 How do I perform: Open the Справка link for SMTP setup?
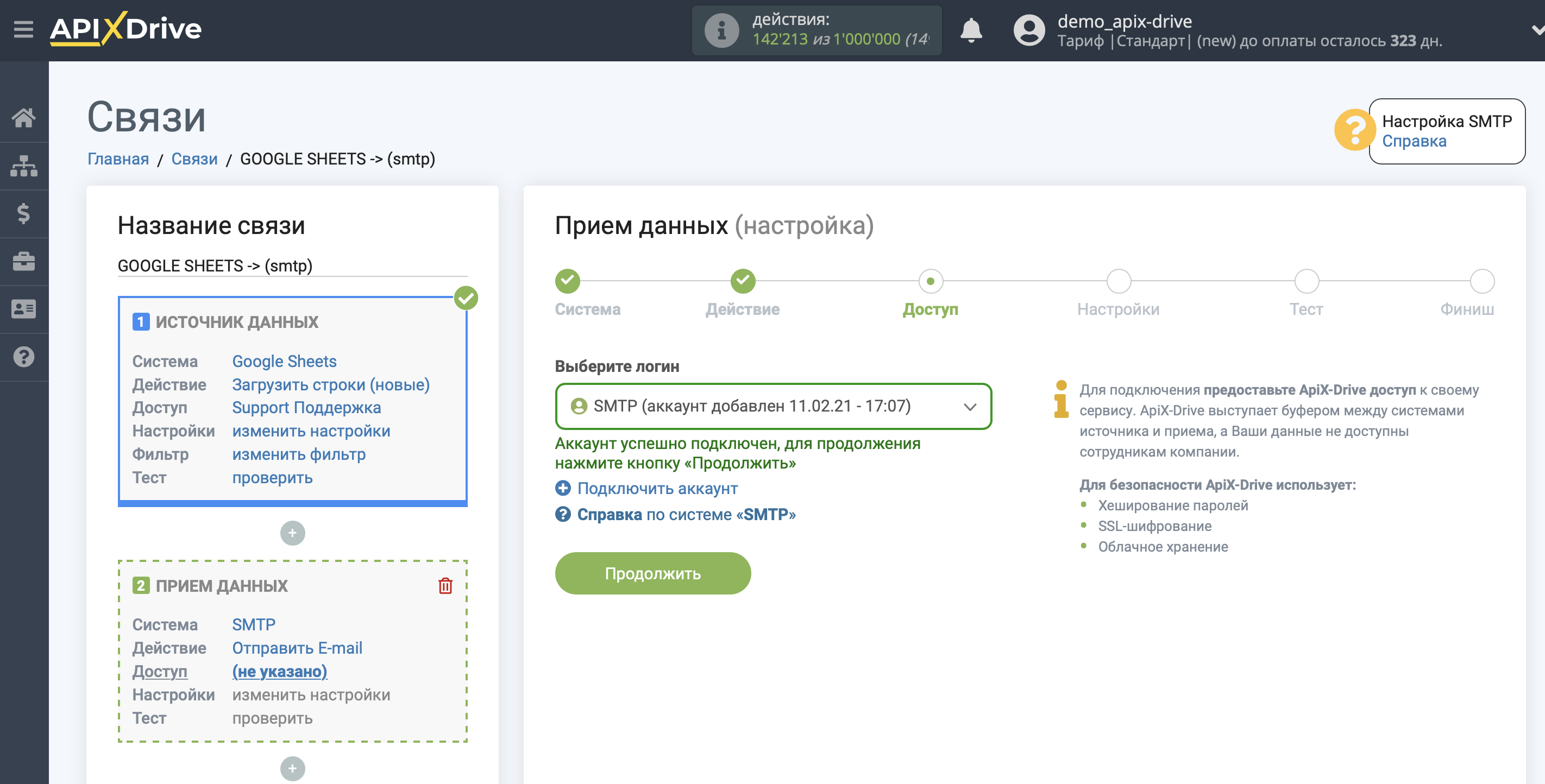pos(1414,141)
